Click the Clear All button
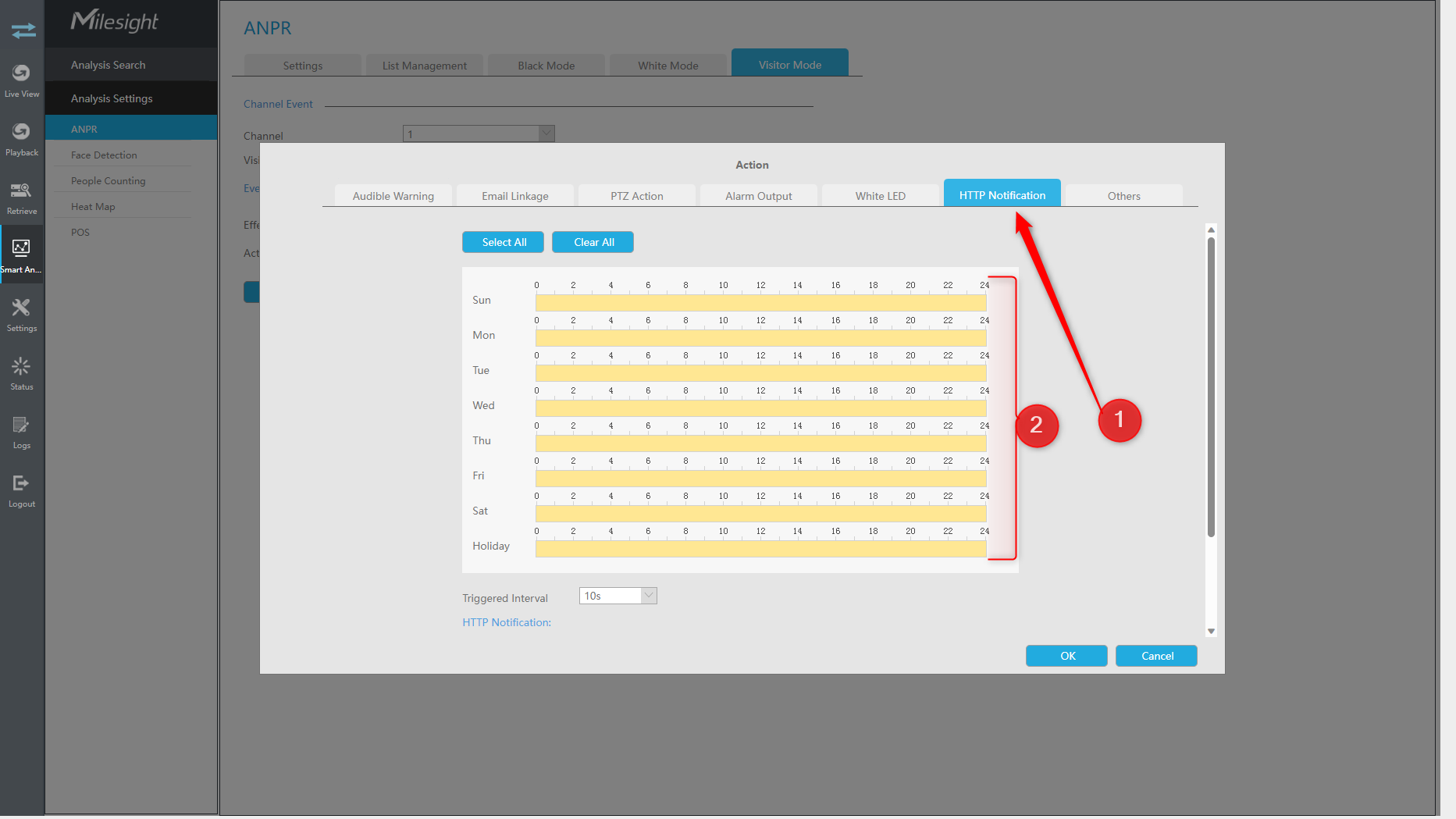Viewport: 1456px width, 819px height. (x=593, y=242)
